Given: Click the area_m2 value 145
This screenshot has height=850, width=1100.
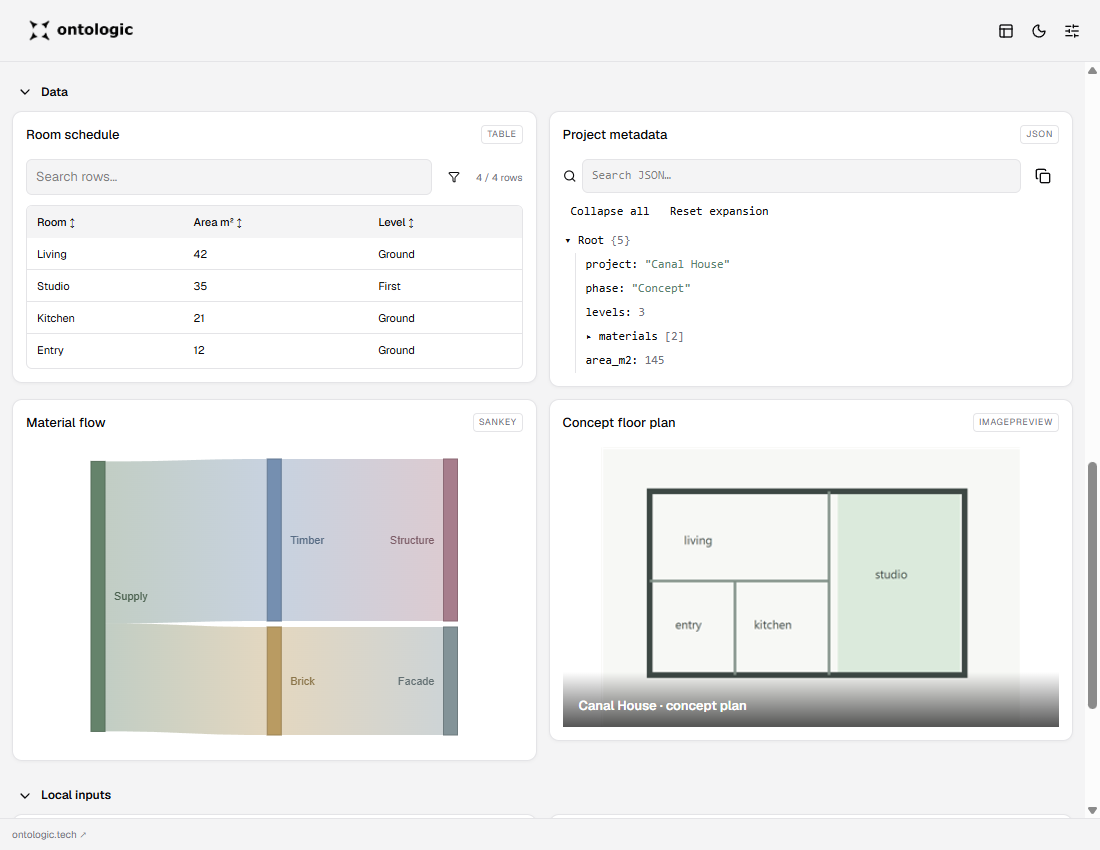Looking at the screenshot, I should [x=654, y=360].
